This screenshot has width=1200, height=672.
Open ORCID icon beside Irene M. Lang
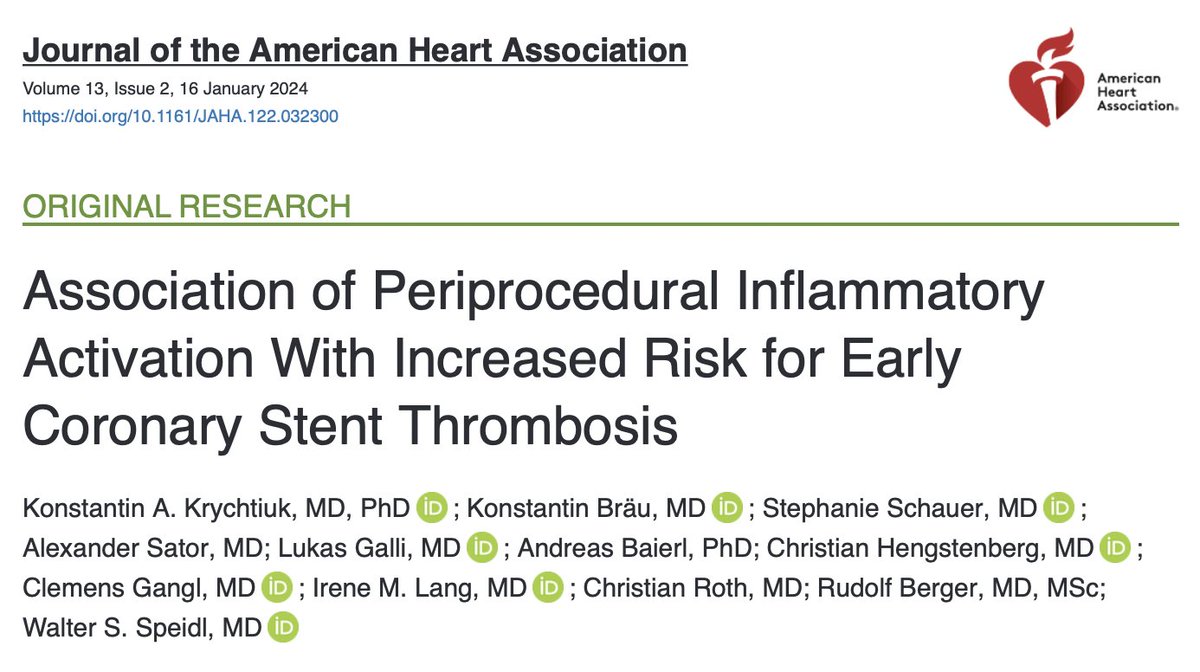[x=547, y=588]
